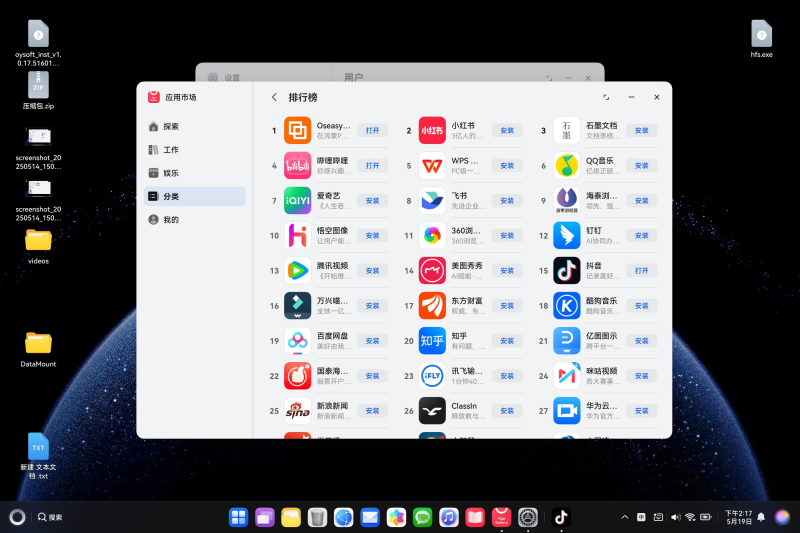Install 万兴喵影 via 安装 button
The height and width of the screenshot is (533, 800).
pos(372,306)
